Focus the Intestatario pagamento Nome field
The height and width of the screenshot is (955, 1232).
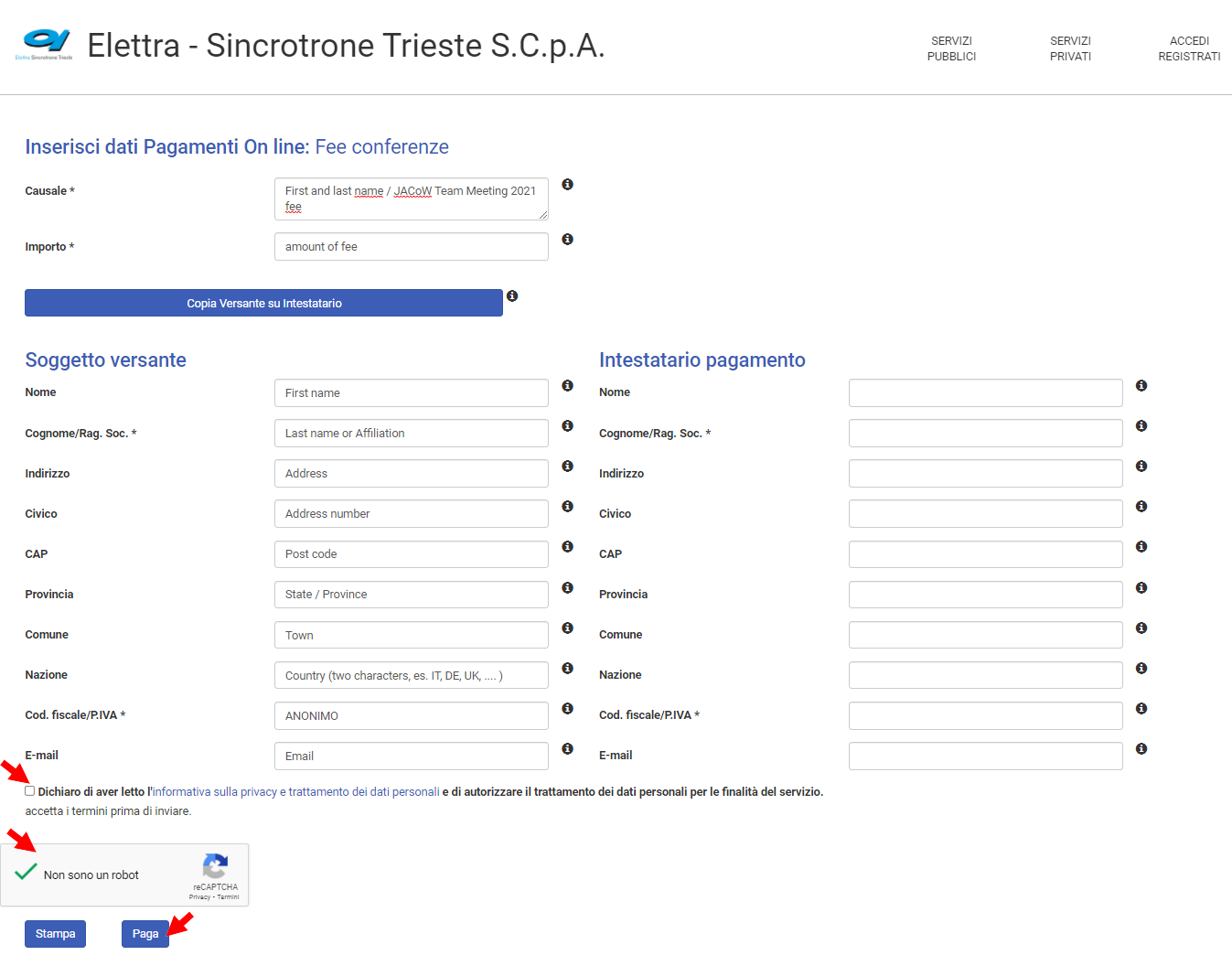click(x=985, y=393)
